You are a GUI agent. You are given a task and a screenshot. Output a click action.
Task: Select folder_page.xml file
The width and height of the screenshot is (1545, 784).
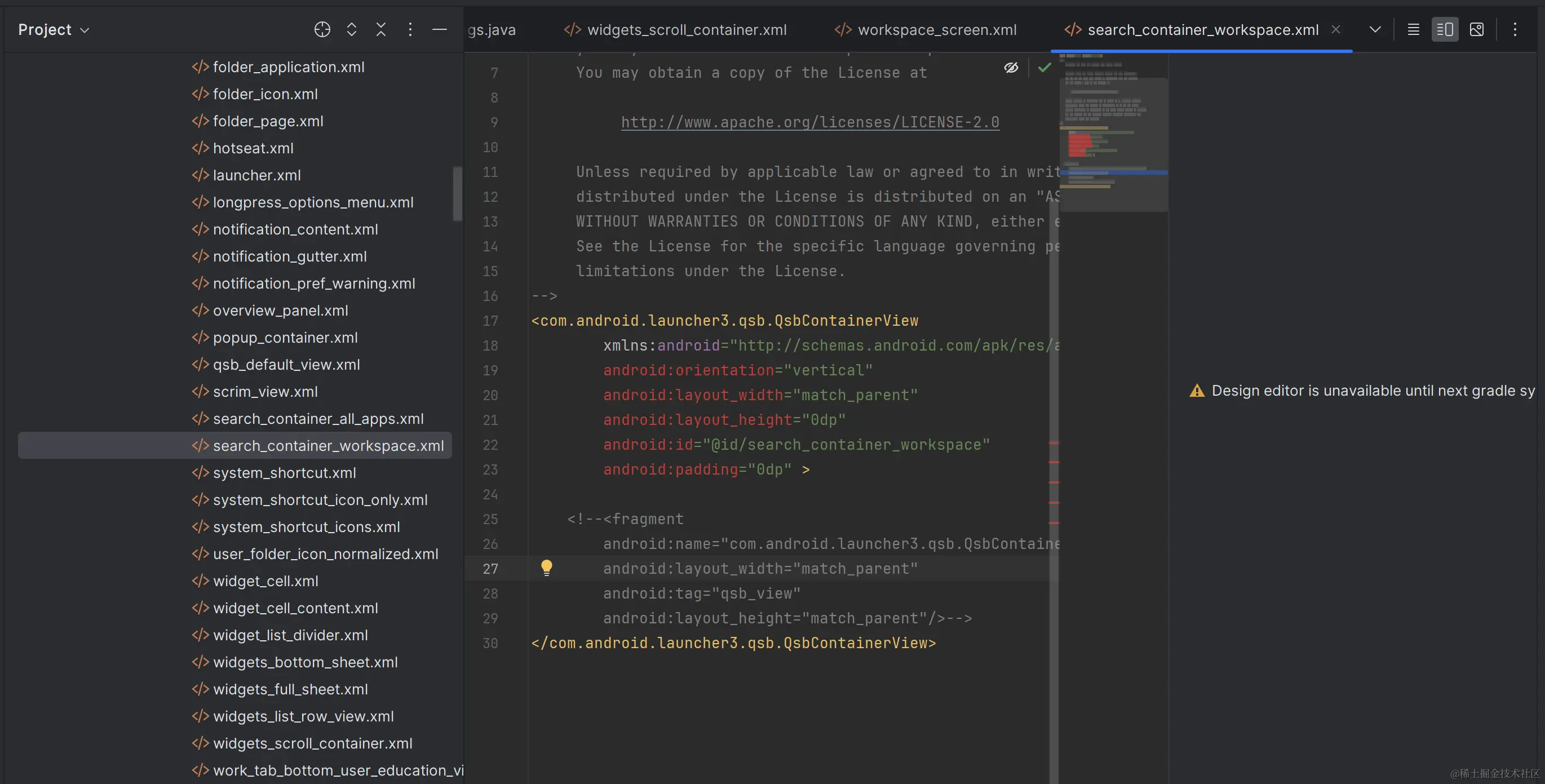(x=257, y=121)
